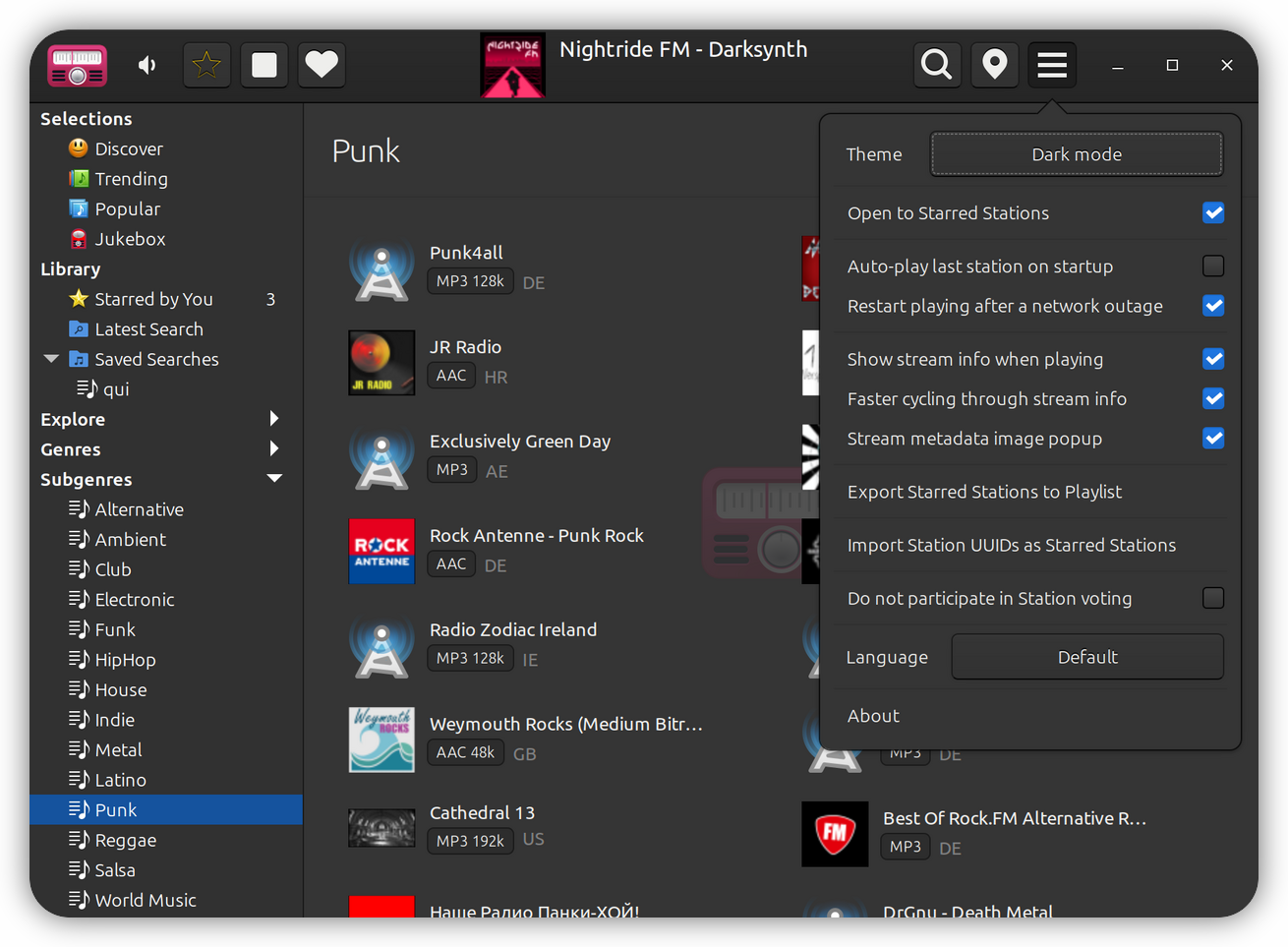Enable Auto-play last station on startup
The image size is (1288, 947).
pyautogui.click(x=1213, y=266)
